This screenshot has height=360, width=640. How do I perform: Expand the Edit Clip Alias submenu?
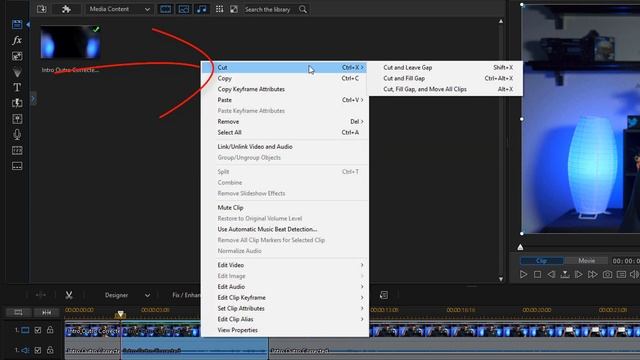(285, 319)
